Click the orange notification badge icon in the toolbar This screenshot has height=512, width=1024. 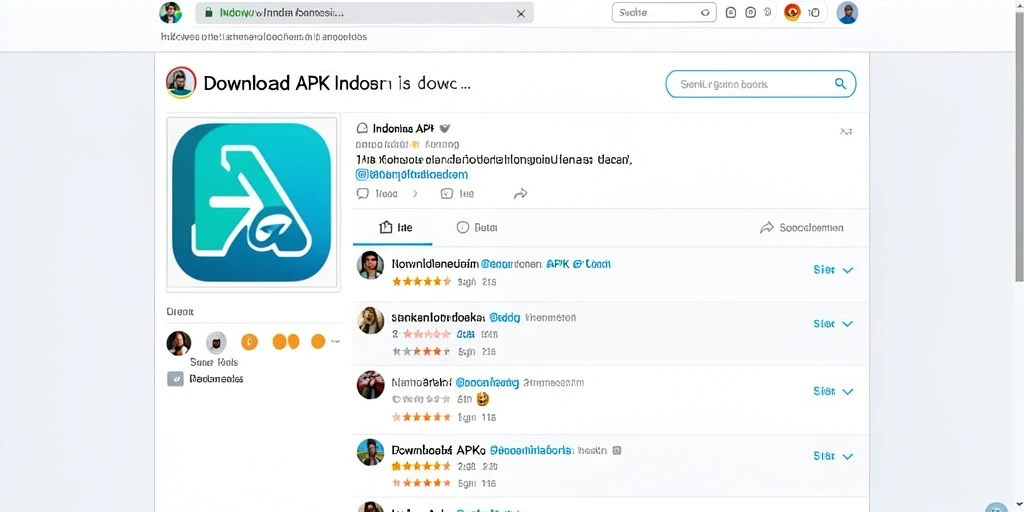(x=792, y=12)
